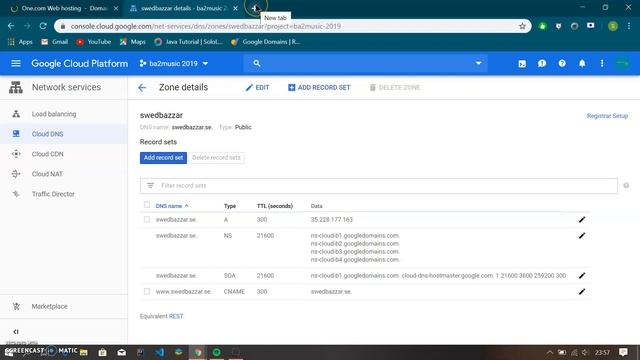Edit the SOA record with its pencil icon
Image resolution: width=640 pixels, height=360 pixels.
point(582,276)
